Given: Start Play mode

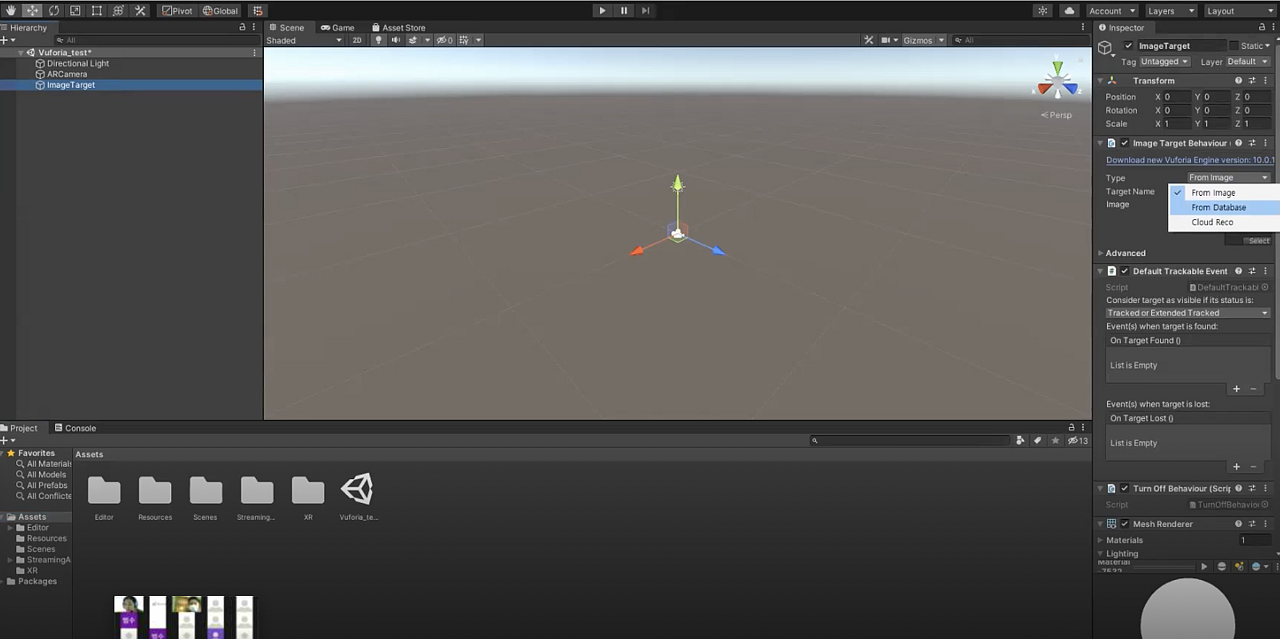Looking at the screenshot, I should coord(602,10).
